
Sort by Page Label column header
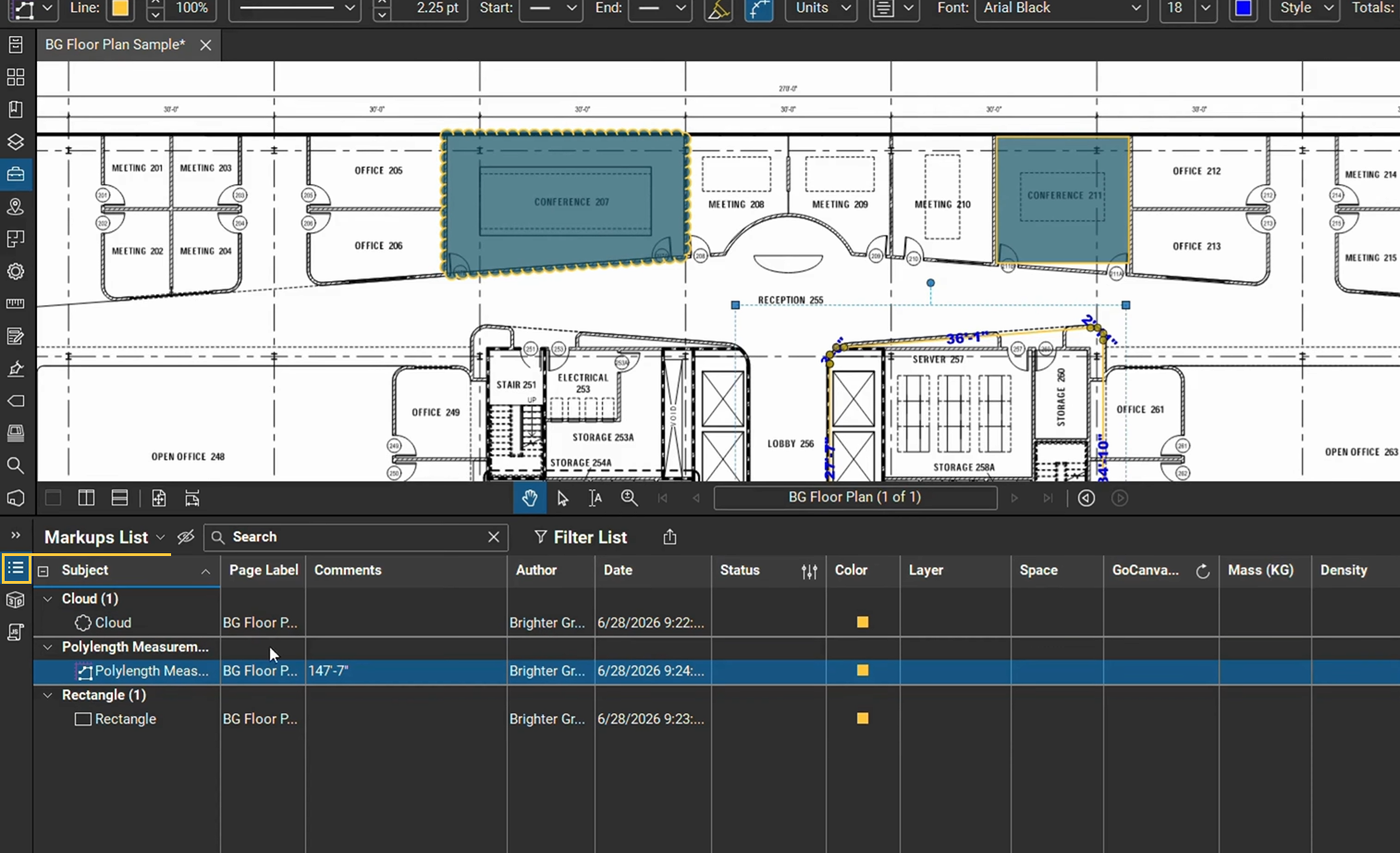coord(264,571)
